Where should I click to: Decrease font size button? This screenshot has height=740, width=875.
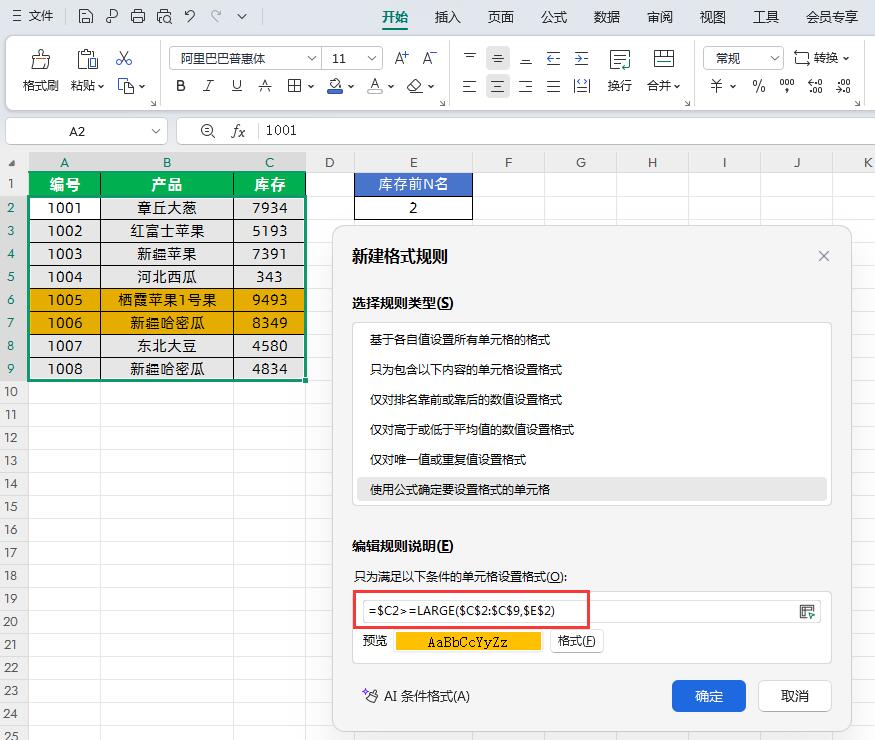coord(429,58)
